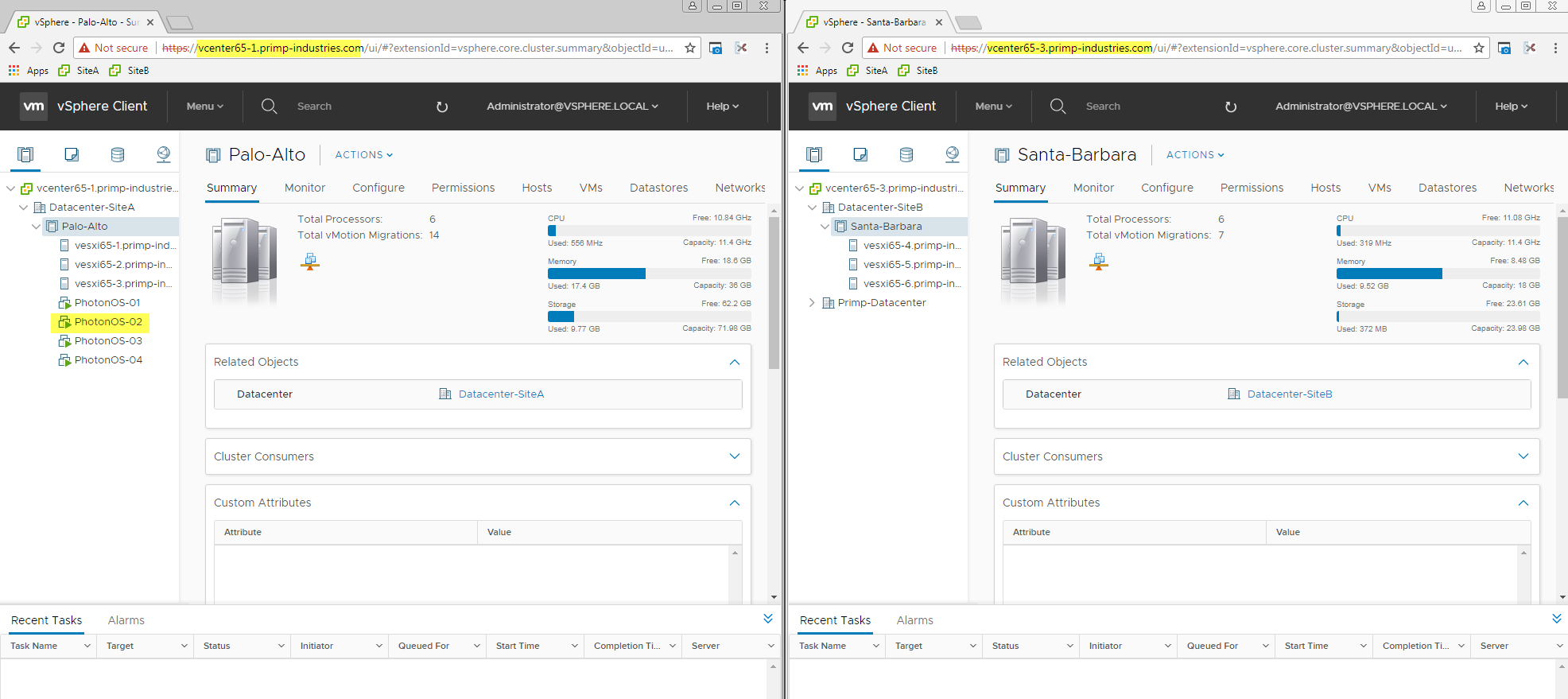1568x699 pixels.
Task: Expand the Primp-Datacenter tree node
Action: pos(812,303)
